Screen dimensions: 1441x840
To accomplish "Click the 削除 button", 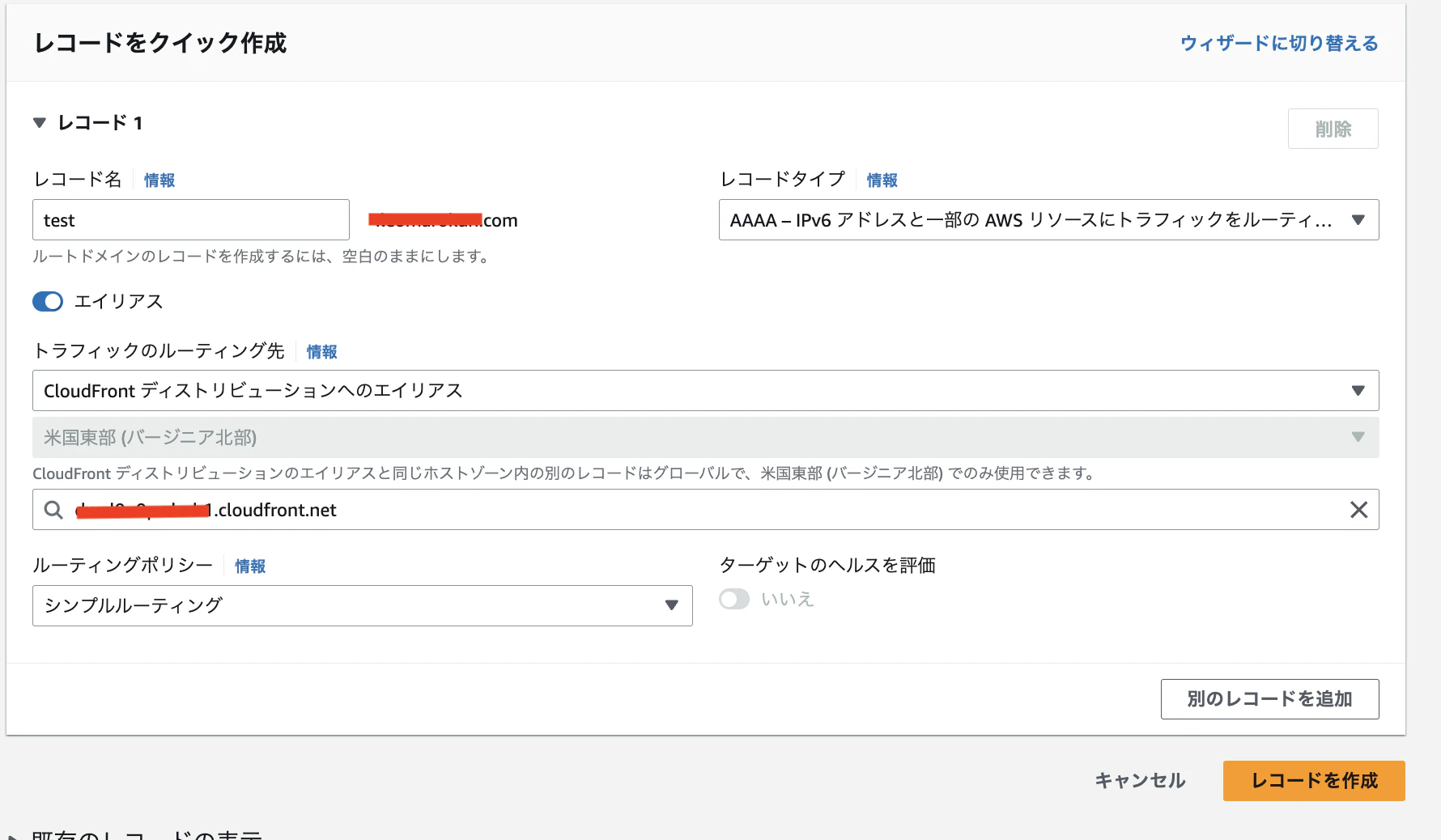I will (x=1333, y=128).
